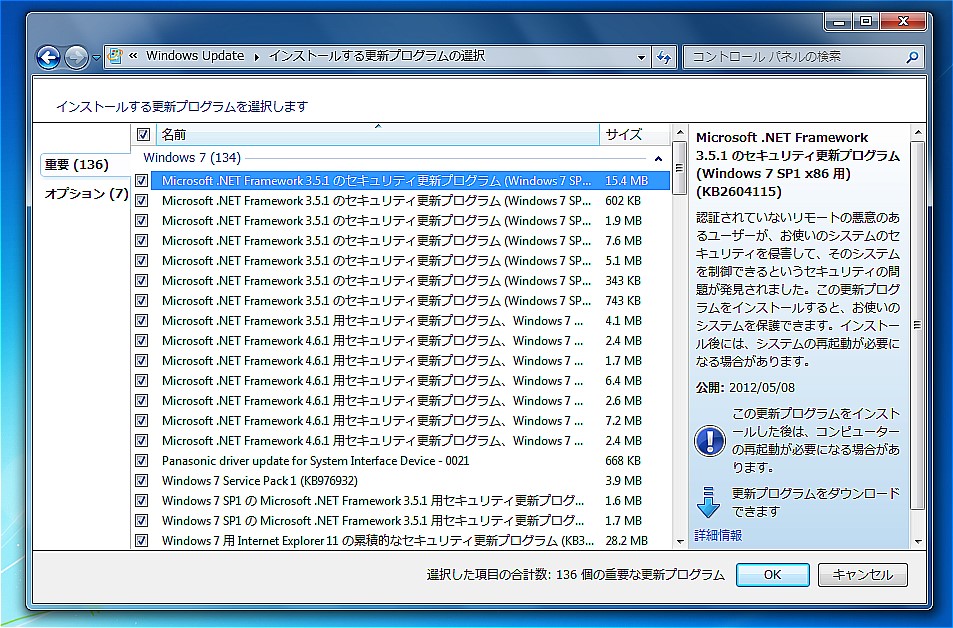
Task: Click the Windows Update breadcrumb
Action: coord(195,56)
